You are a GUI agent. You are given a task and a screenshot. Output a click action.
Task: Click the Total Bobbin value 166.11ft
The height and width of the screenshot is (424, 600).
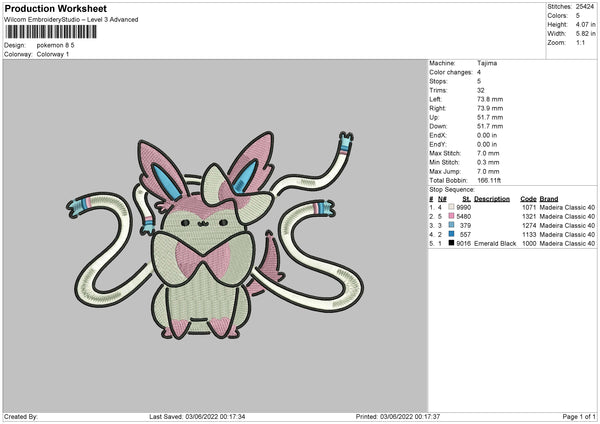coord(489,181)
